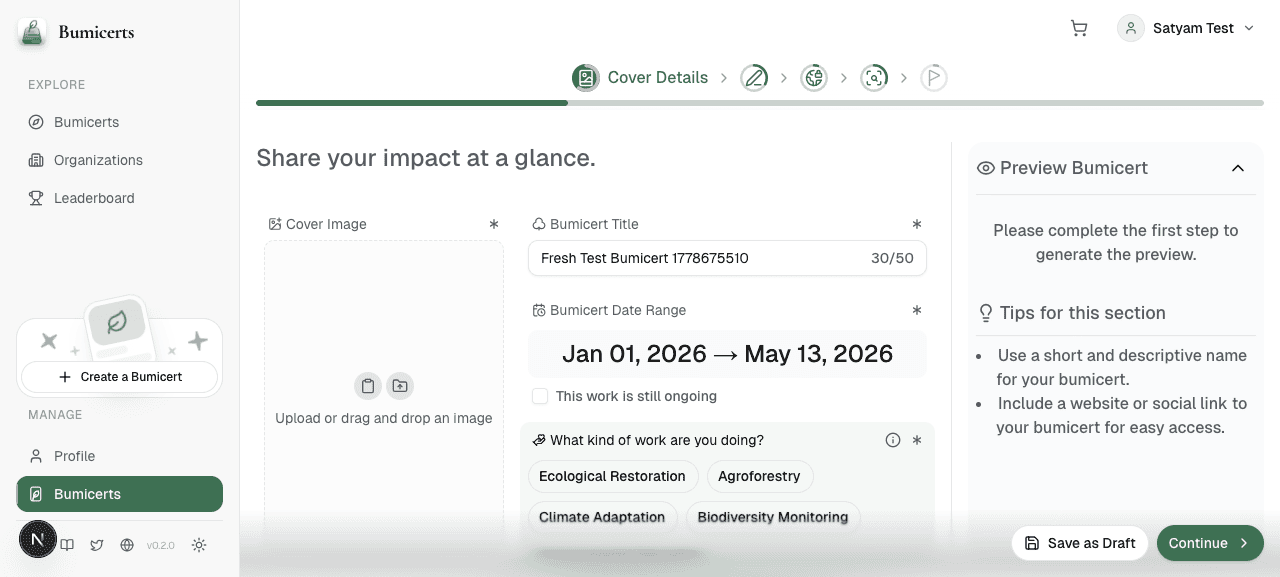The image size is (1280, 577).
Task: Click the upload folder icon
Action: (400, 386)
